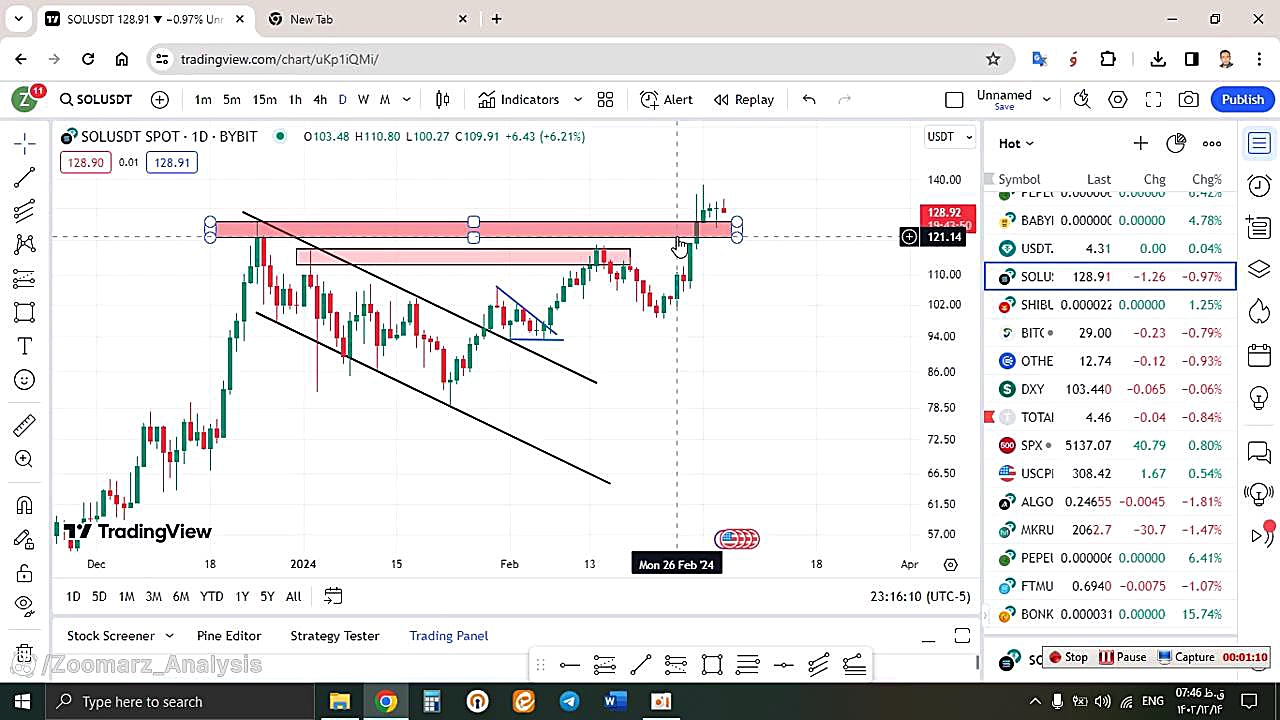Open the Strategy Tester tab
This screenshot has height=720, width=1280.
pyautogui.click(x=335, y=635)
